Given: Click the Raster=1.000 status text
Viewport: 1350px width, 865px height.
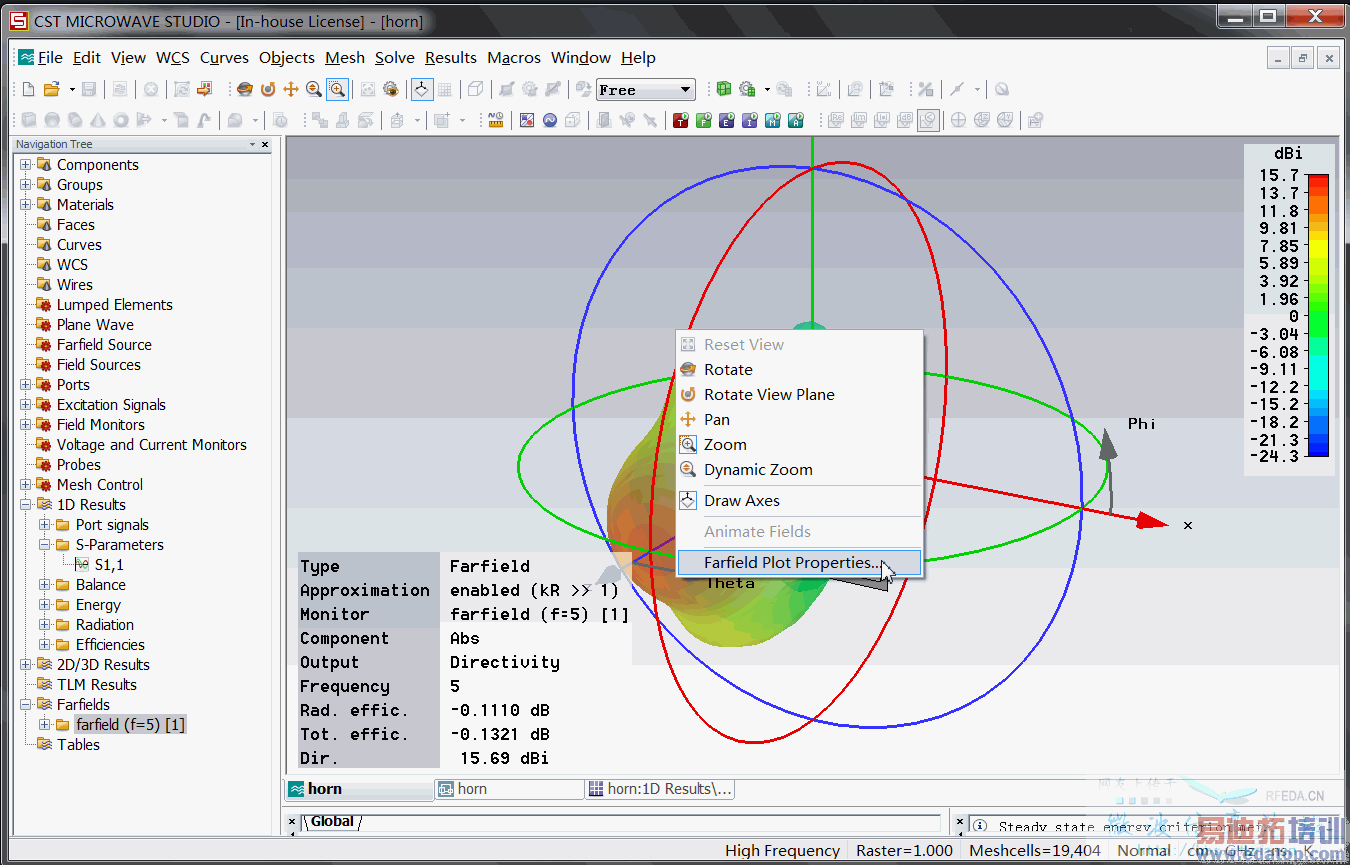Looking at the screenshot, I should (904, 851).
